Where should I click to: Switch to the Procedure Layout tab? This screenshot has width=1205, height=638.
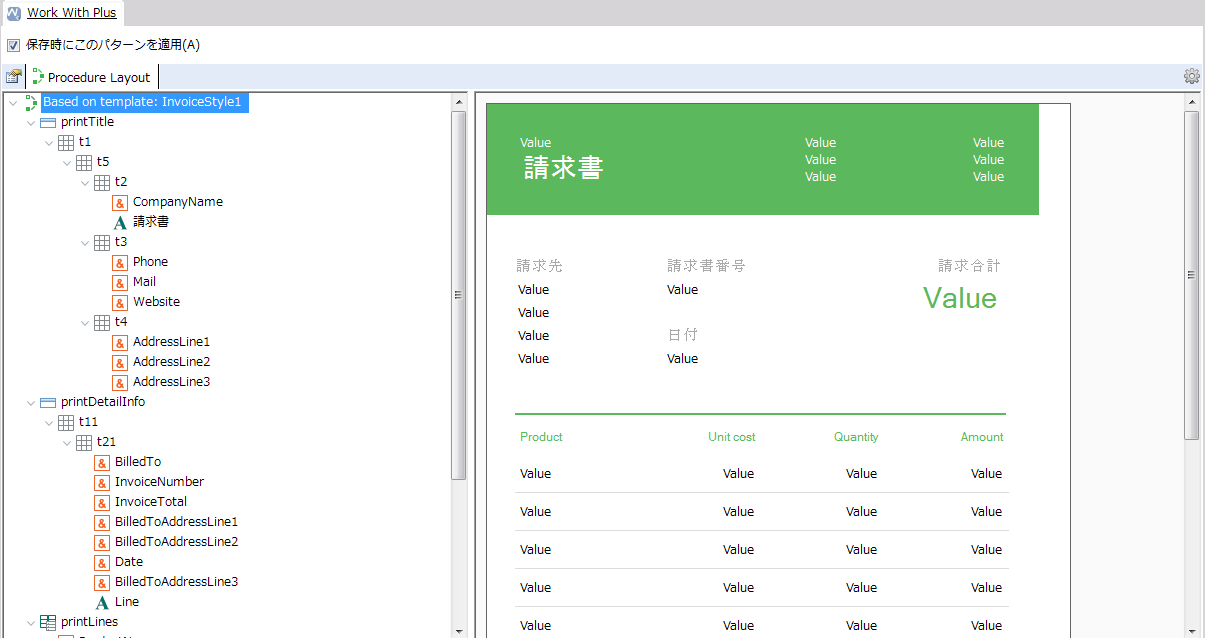[98, 77]
